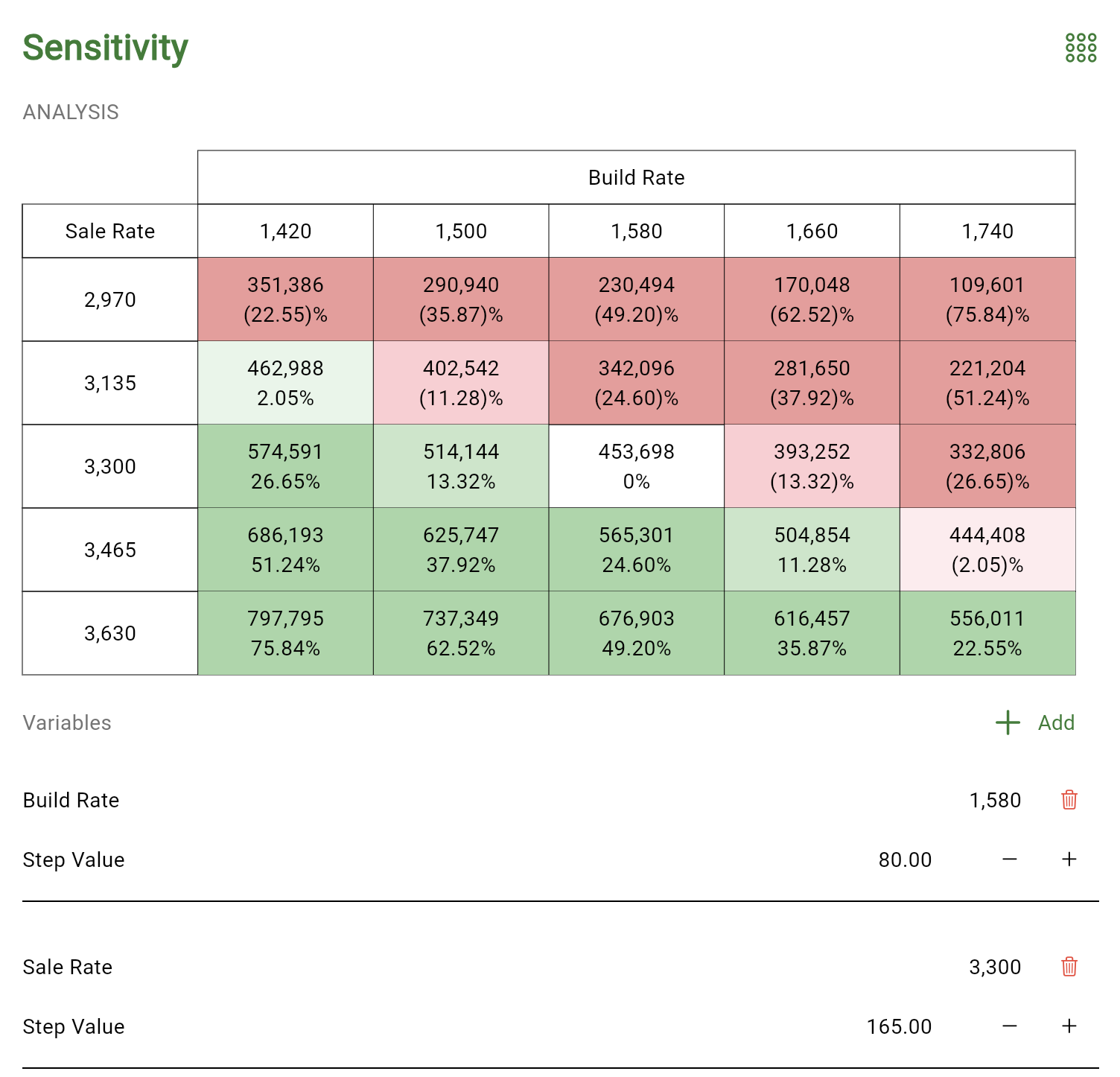Screen dimensions: 1120x1077
Task: Select the ANALYSIS section label
Action: coord(70,112)
